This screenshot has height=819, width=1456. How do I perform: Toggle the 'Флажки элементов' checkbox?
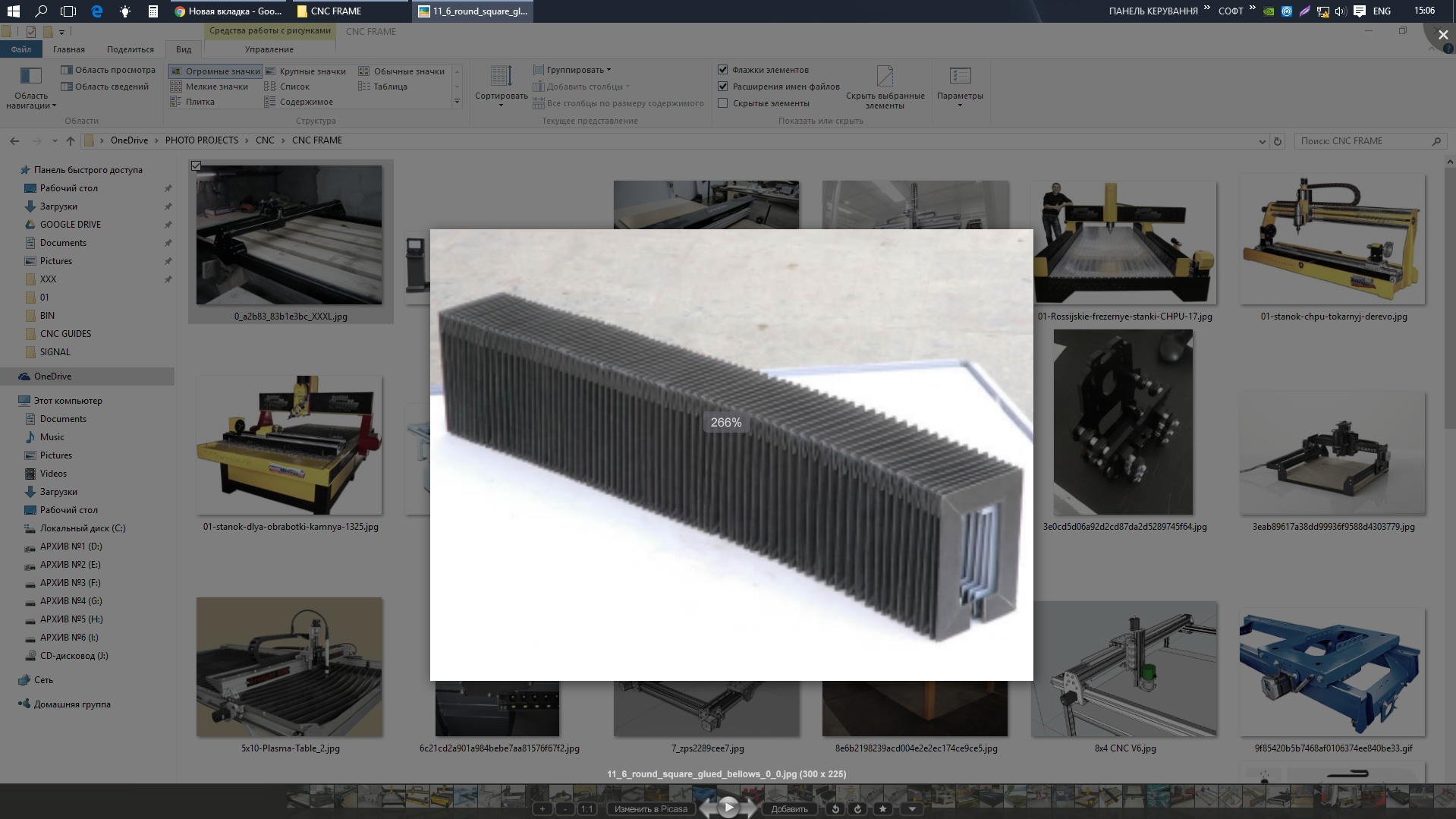pyautogui.click(x=723, y=70)
